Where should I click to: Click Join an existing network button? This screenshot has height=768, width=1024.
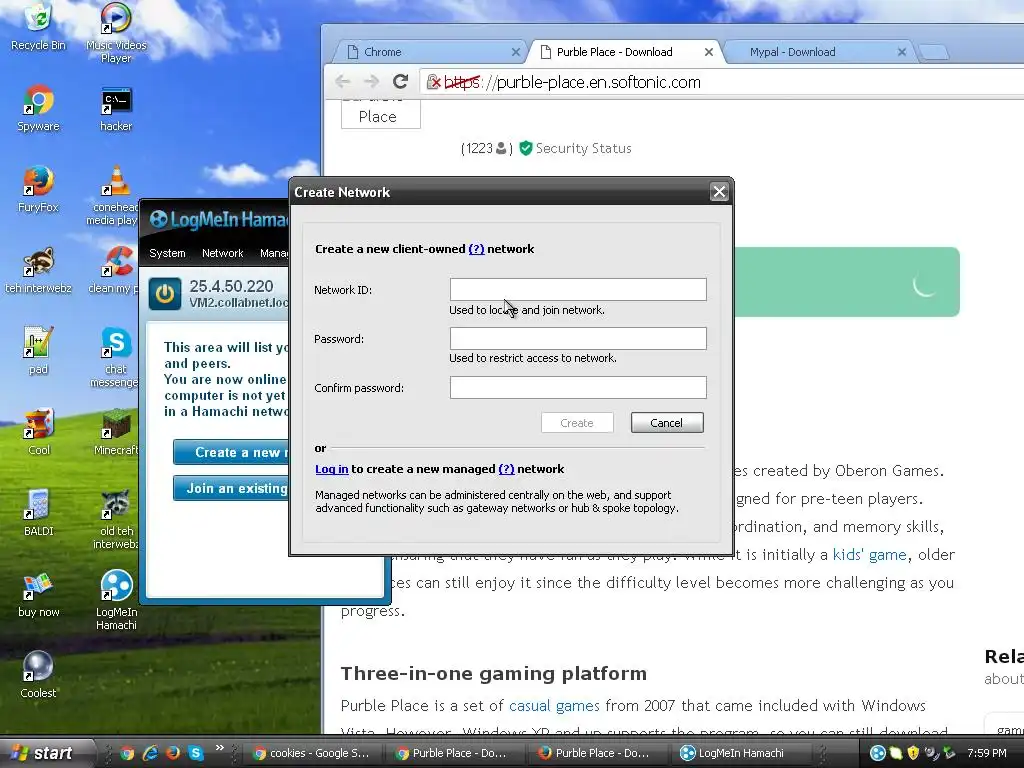[231, 488]
